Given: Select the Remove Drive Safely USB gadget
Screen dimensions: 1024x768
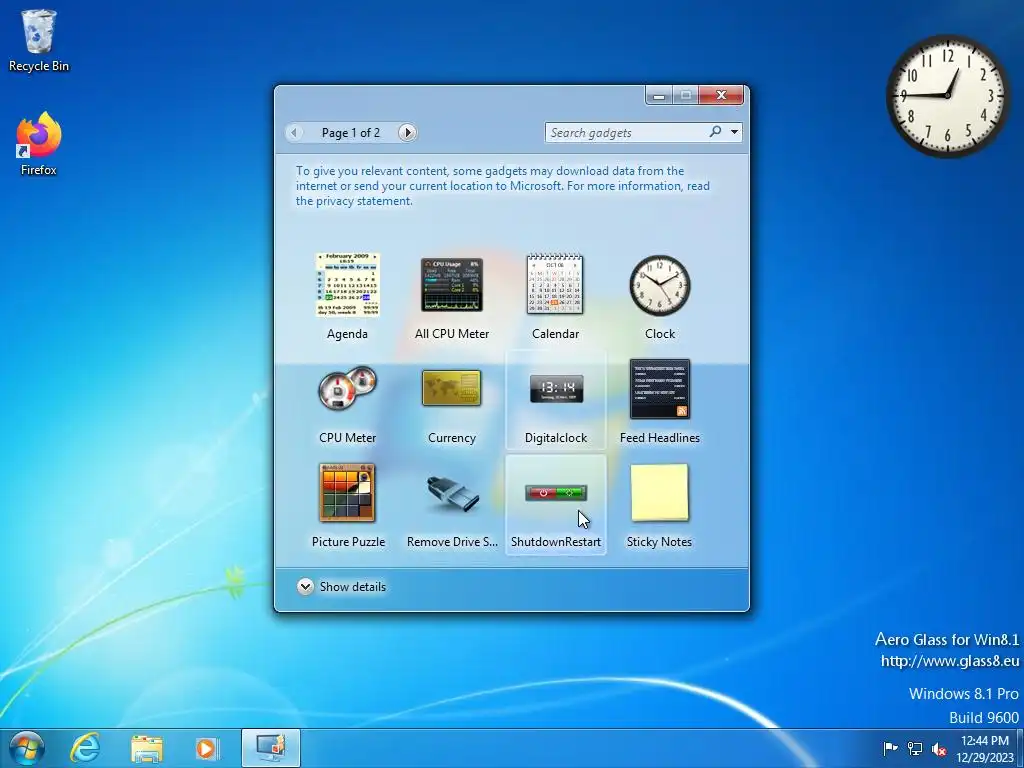Looking at the screenshot, I should tap(452, 493).
